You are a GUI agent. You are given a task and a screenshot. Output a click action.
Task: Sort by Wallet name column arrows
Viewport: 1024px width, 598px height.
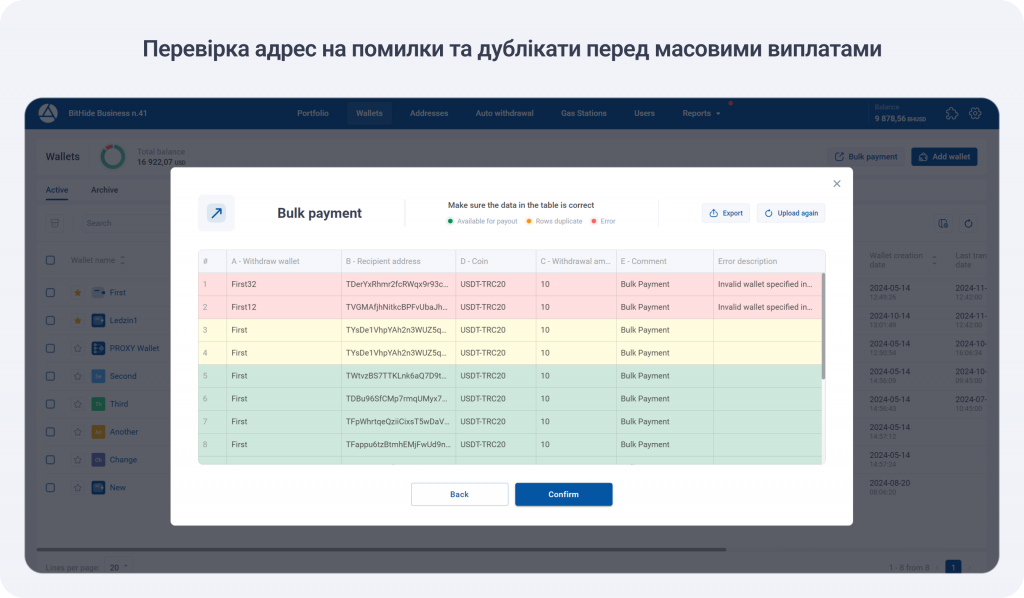pos(123,260)
